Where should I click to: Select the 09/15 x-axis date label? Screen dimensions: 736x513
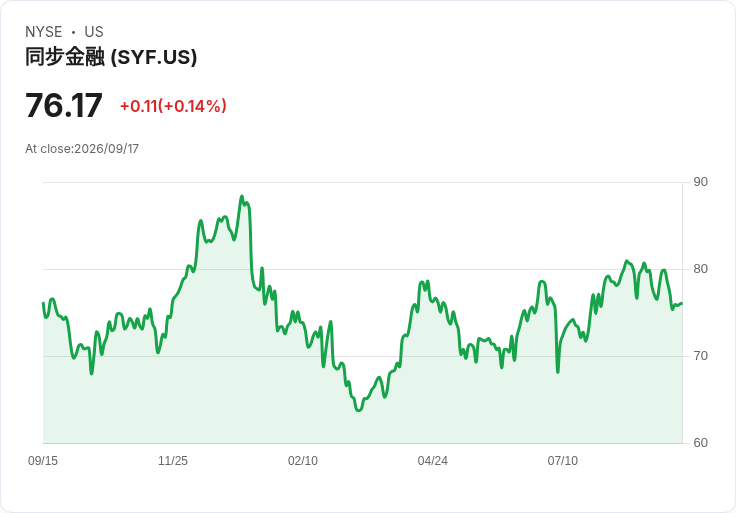43,461
